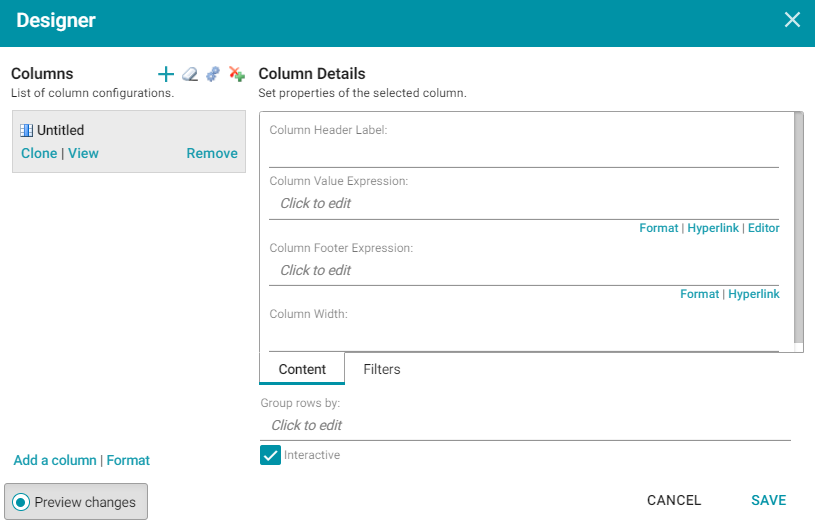This screenshot has width=815, height=527.
Task: Select the Untitled column table icon
Action: point(27,130)
